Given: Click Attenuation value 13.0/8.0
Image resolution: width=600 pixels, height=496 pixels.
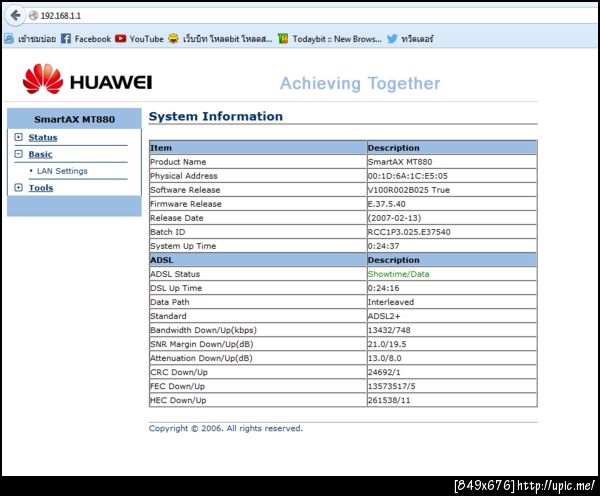Looking at the screenshot, I should [x=385, y=358].
